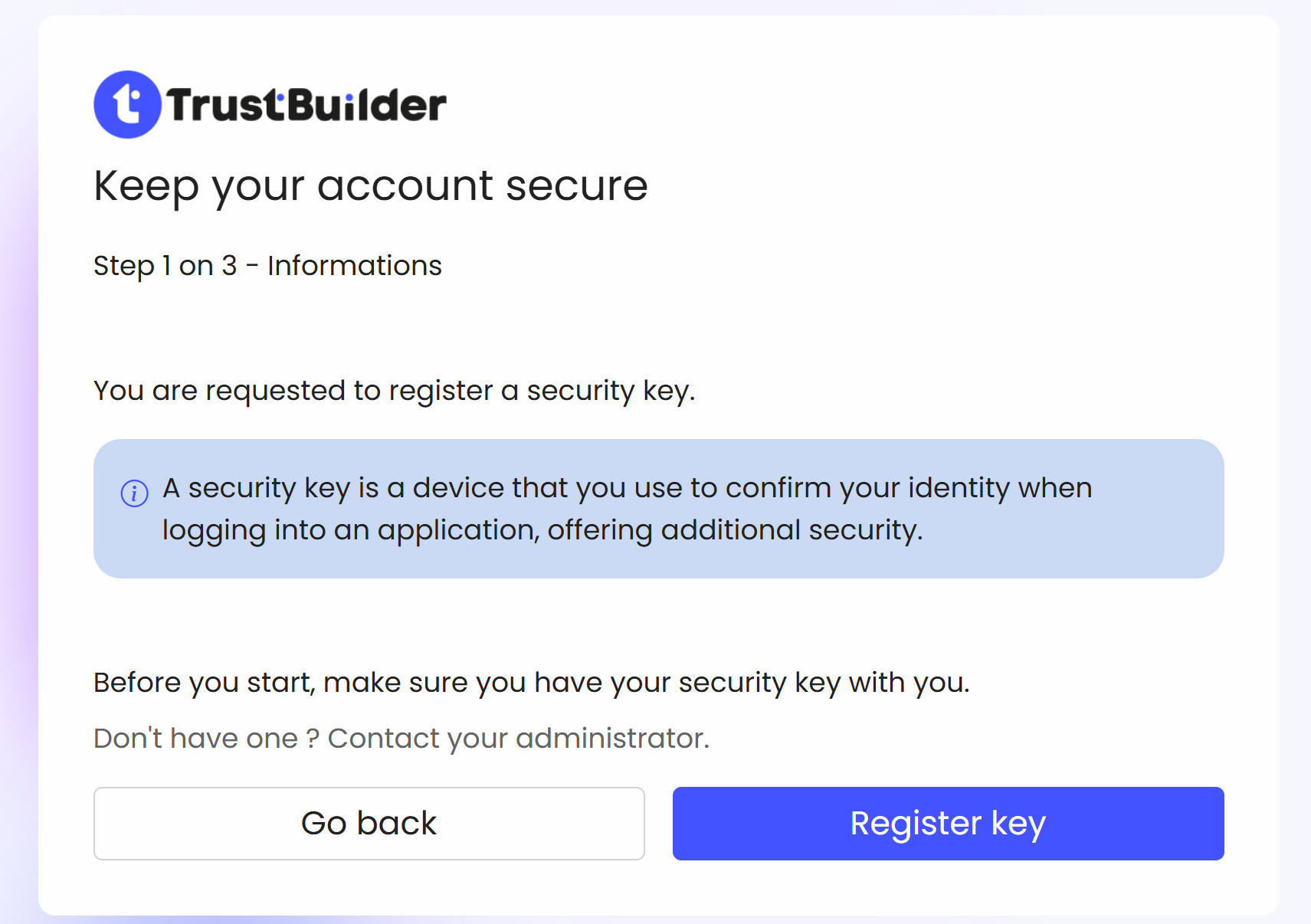Viewport: 1311px width, 924px height.
Task: Click the "Contact your administrator" text
Action: pos(518,739)
